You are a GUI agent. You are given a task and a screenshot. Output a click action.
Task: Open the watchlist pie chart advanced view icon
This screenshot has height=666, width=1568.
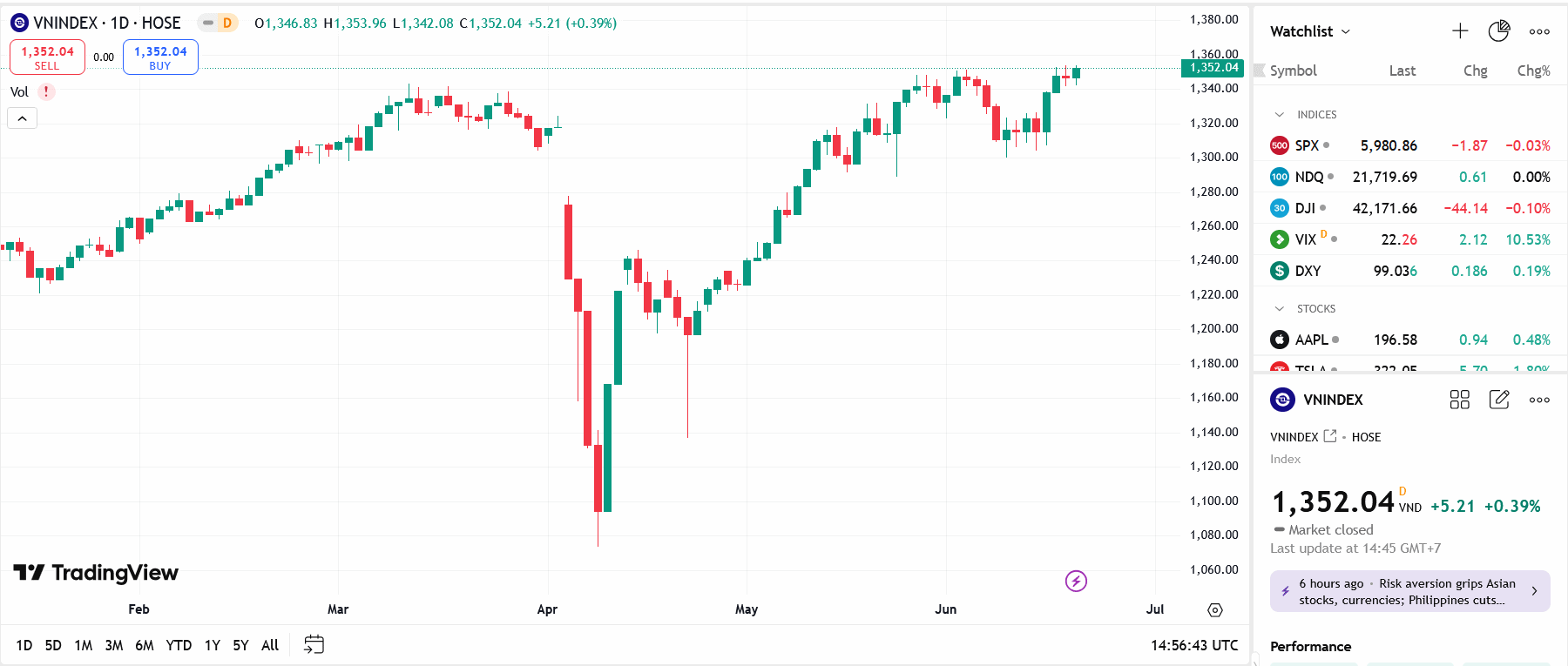click(1499, 31)
